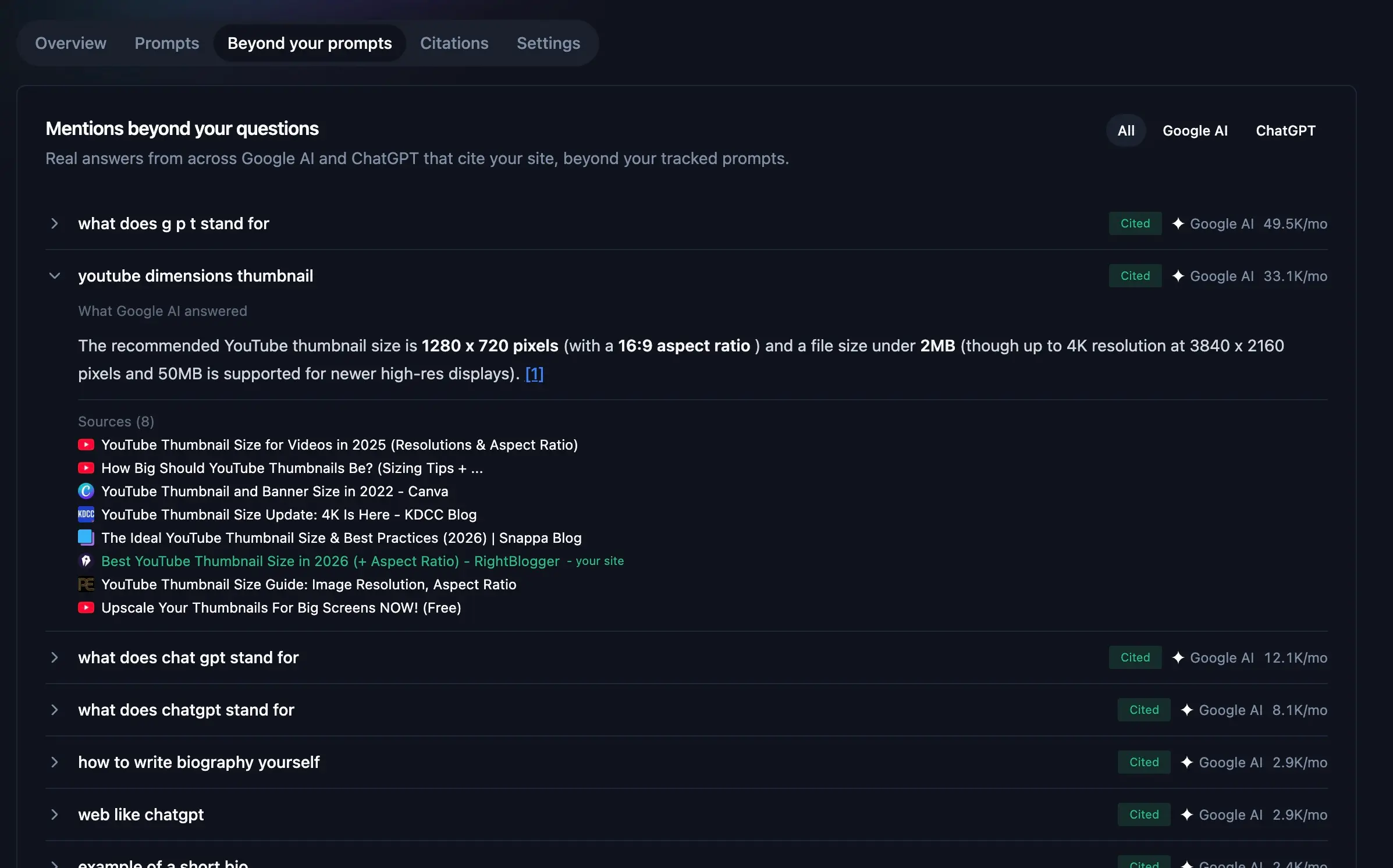Click the RightBlogger favicon icon

tap(86, 561)
